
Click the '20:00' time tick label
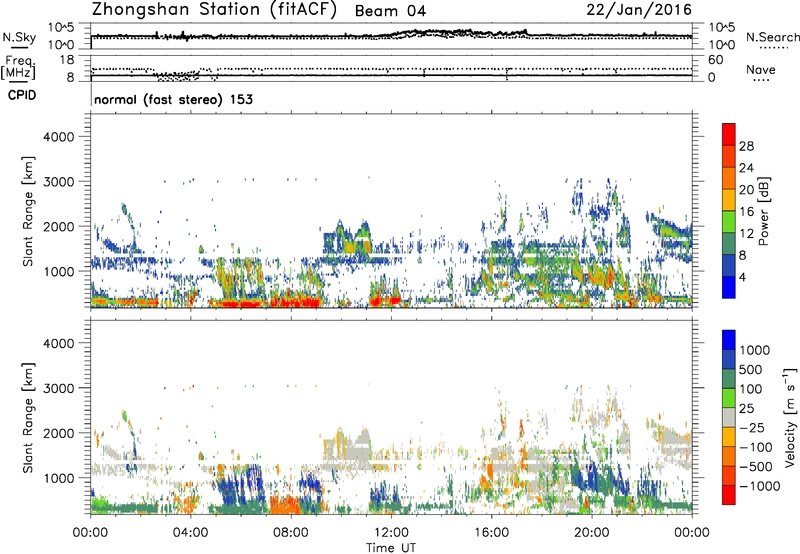pos(591,533)
